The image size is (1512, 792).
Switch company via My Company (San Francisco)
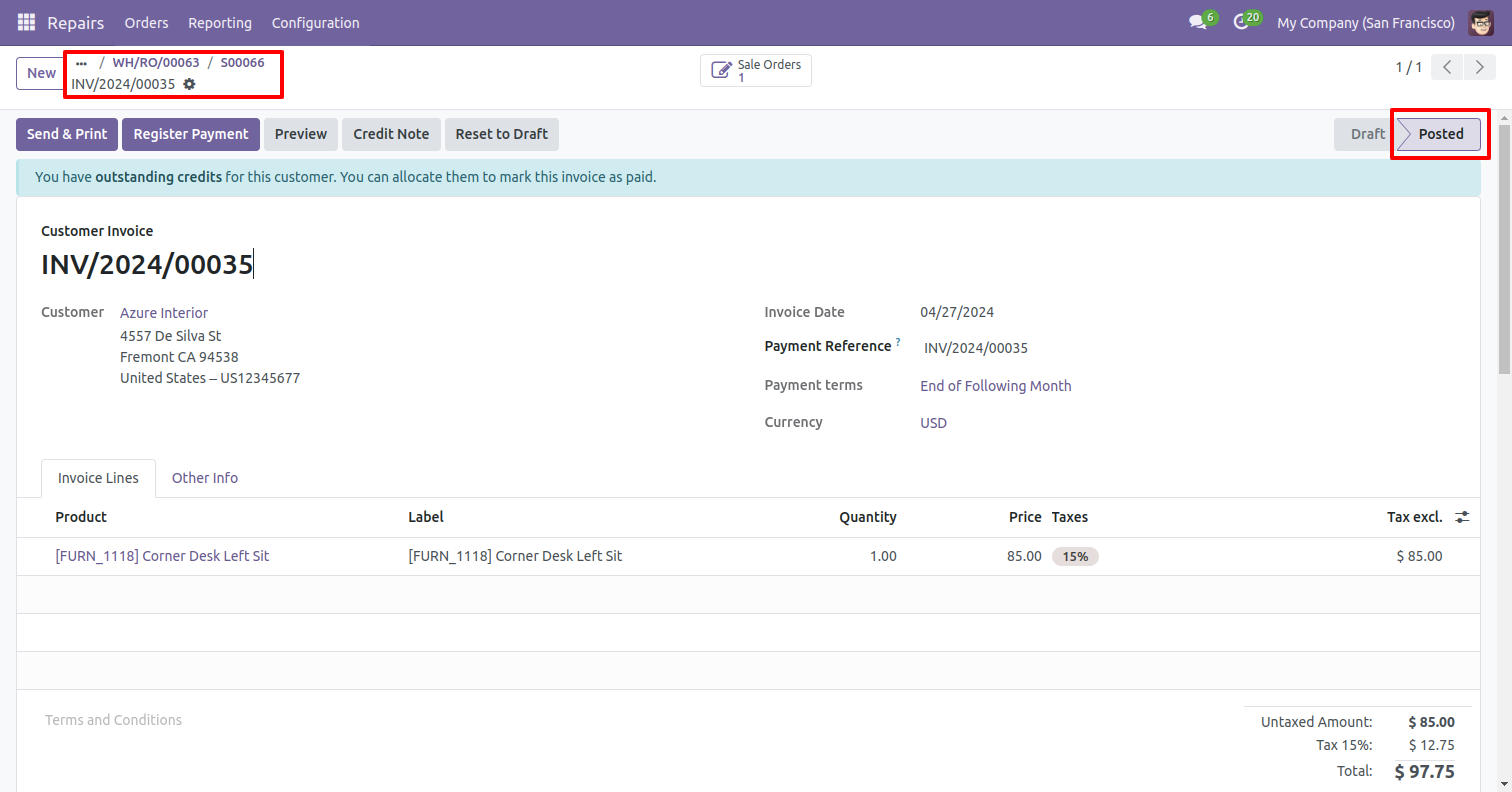(1366, 22)
